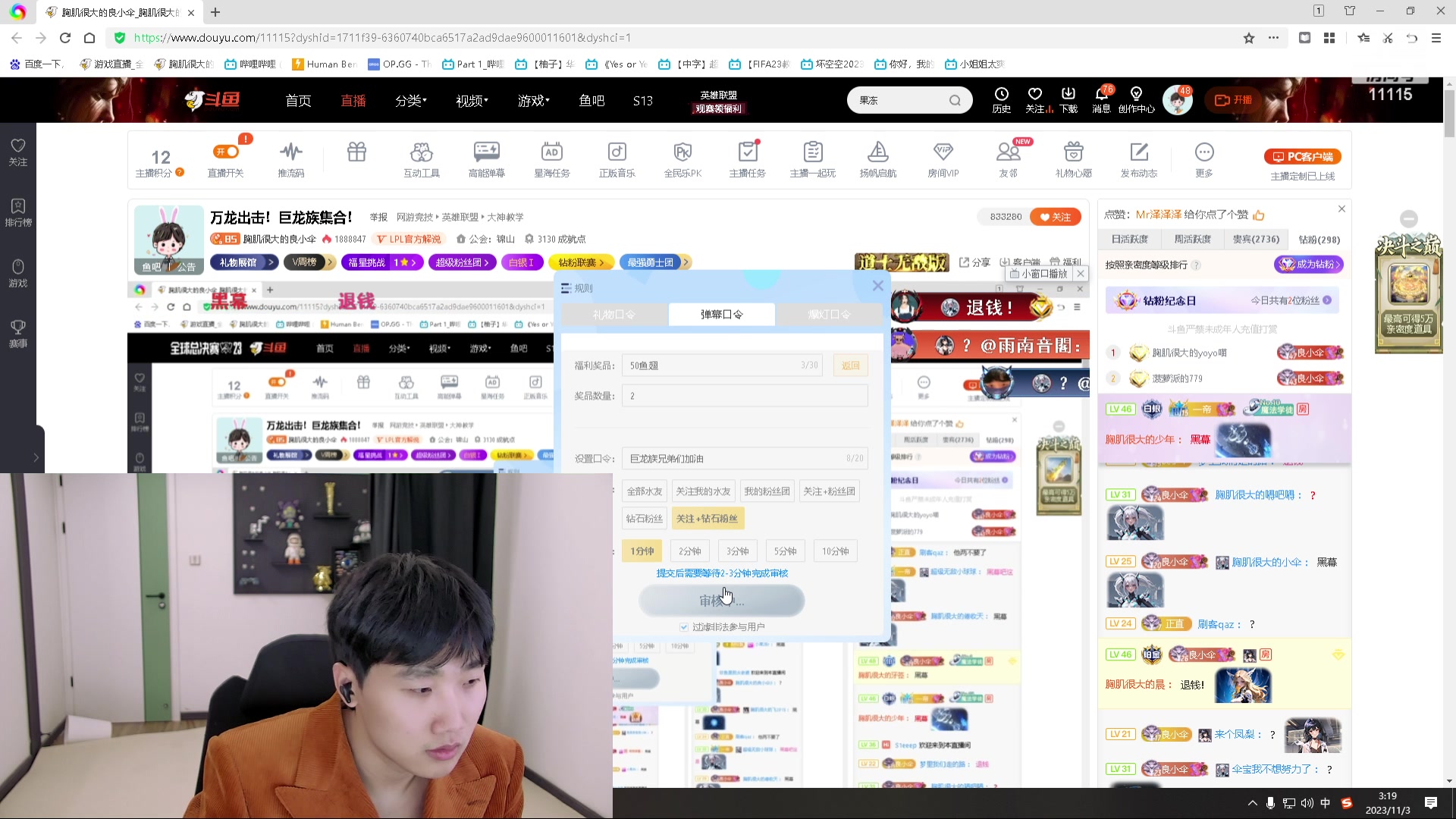
Task: Open the 扬帆启航 sailboat icon
Action: (x=878, y=152)
